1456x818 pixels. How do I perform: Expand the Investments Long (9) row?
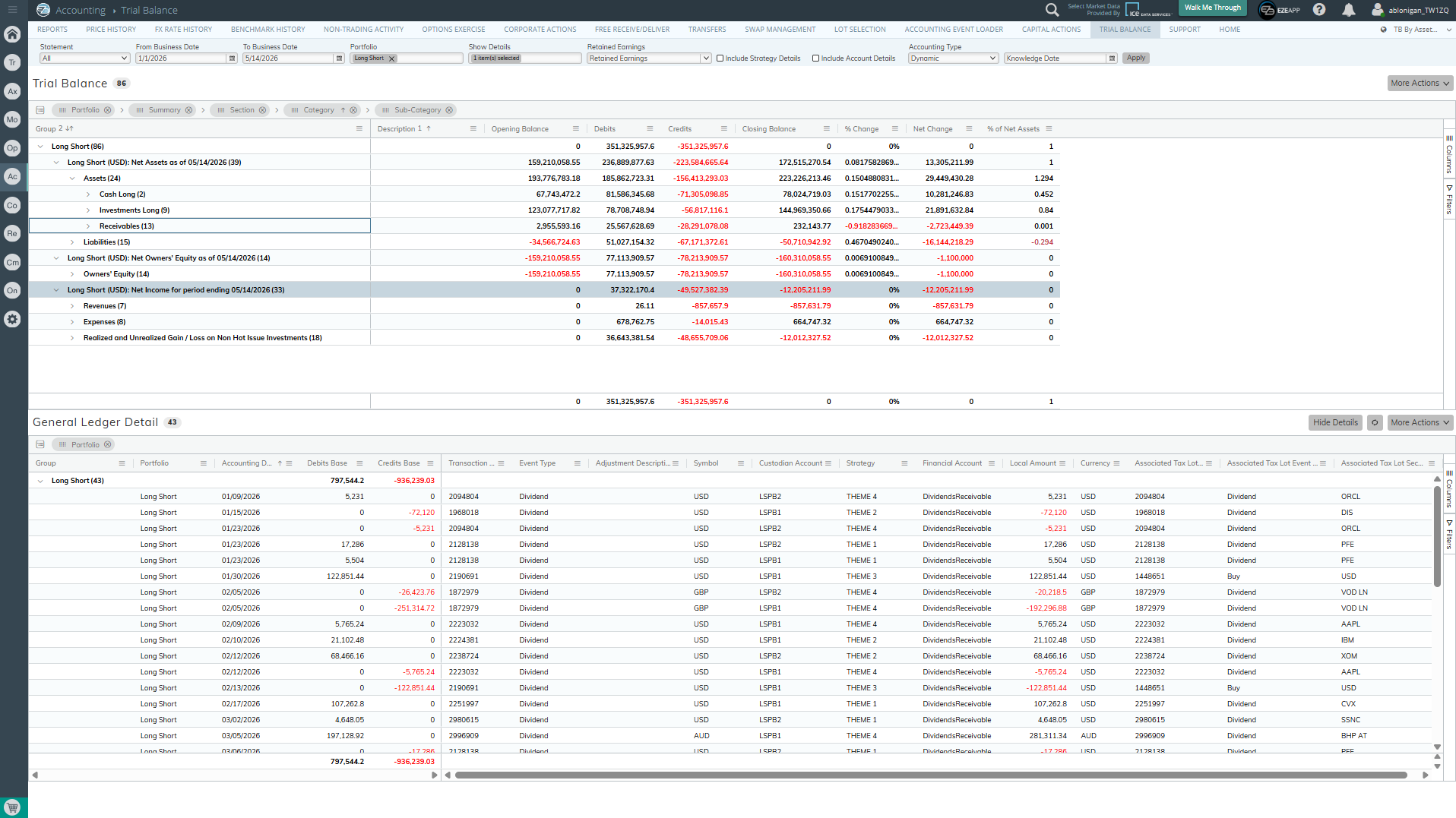coord(88,210)
